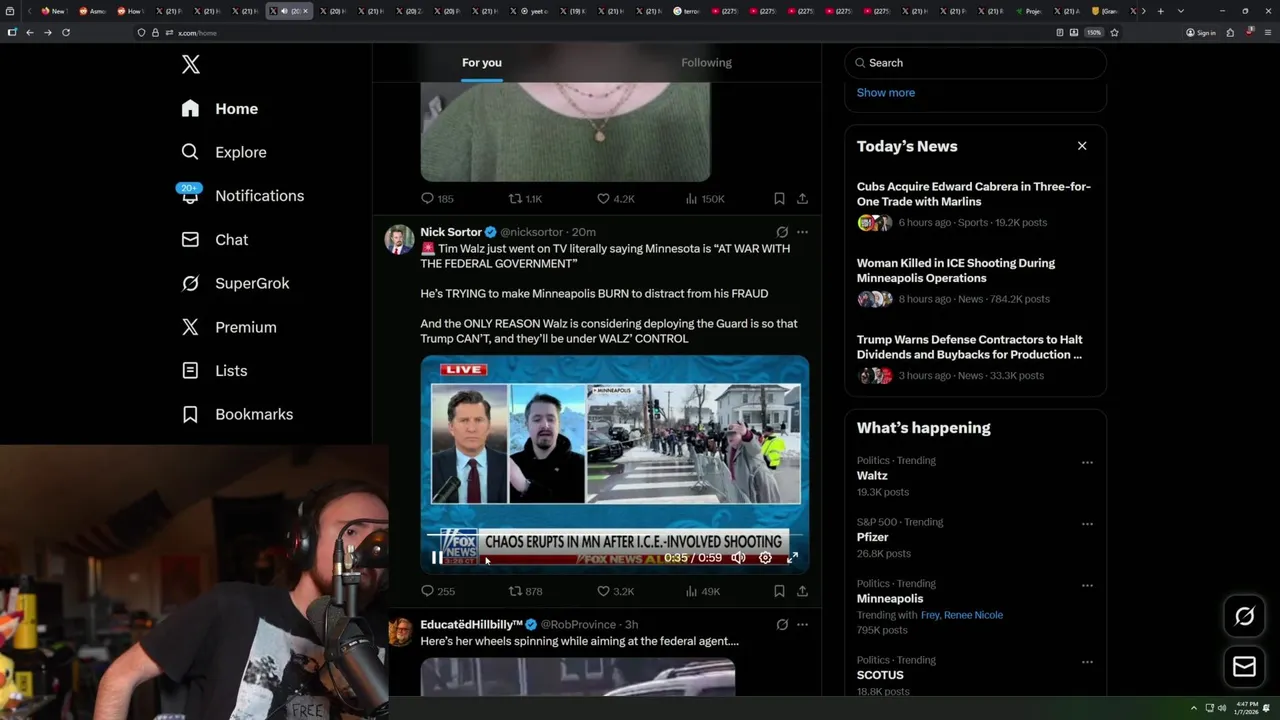This screenshot has height=720, width=1280.
Task: Click the Search input field
Action: [x=975, y=63]
